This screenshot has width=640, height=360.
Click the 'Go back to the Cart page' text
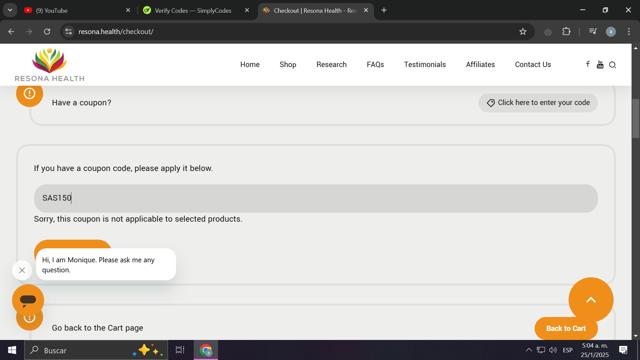pos(98,328)
